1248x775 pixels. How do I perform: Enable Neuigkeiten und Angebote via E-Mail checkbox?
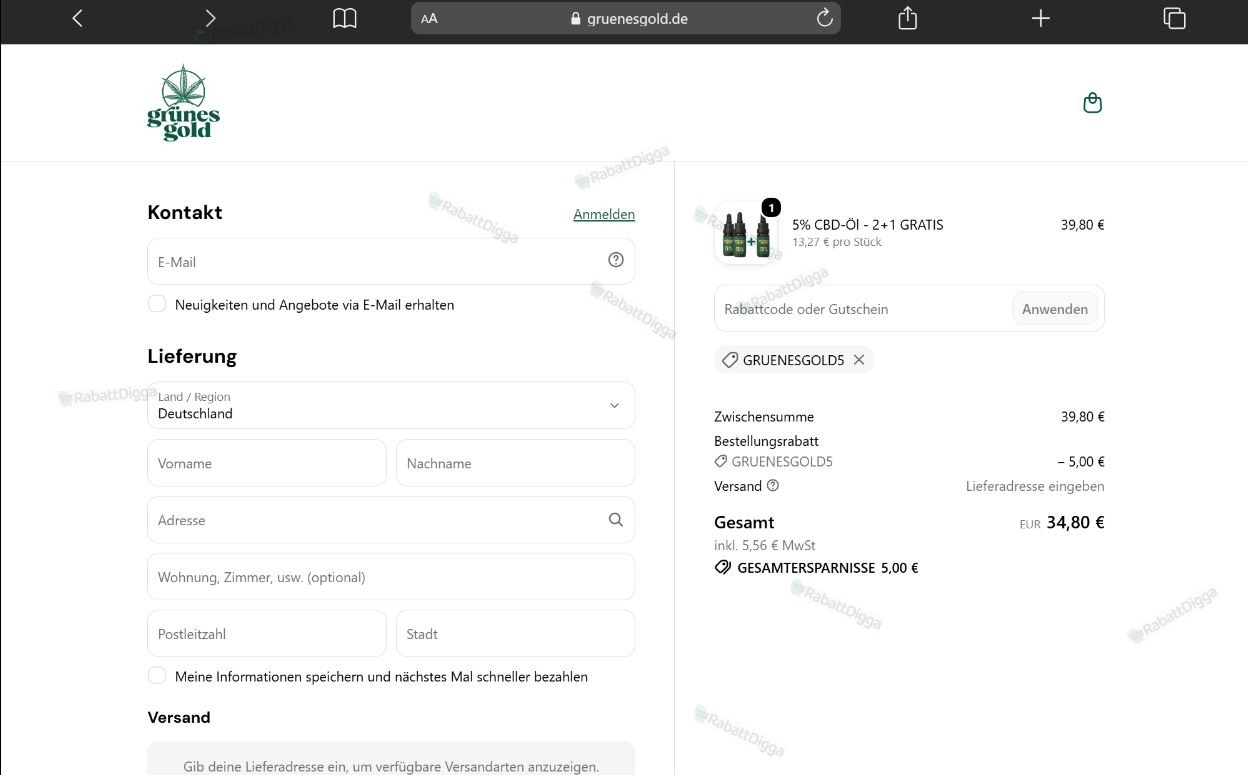click(x=157, y=304)
